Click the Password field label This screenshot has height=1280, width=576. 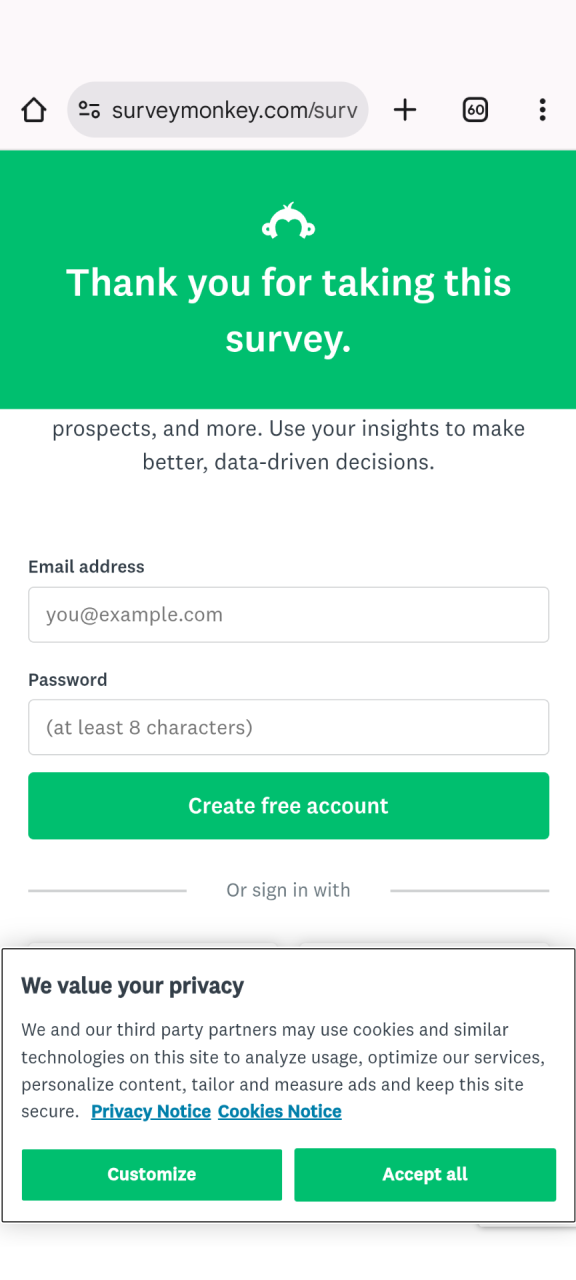point(67,680)
